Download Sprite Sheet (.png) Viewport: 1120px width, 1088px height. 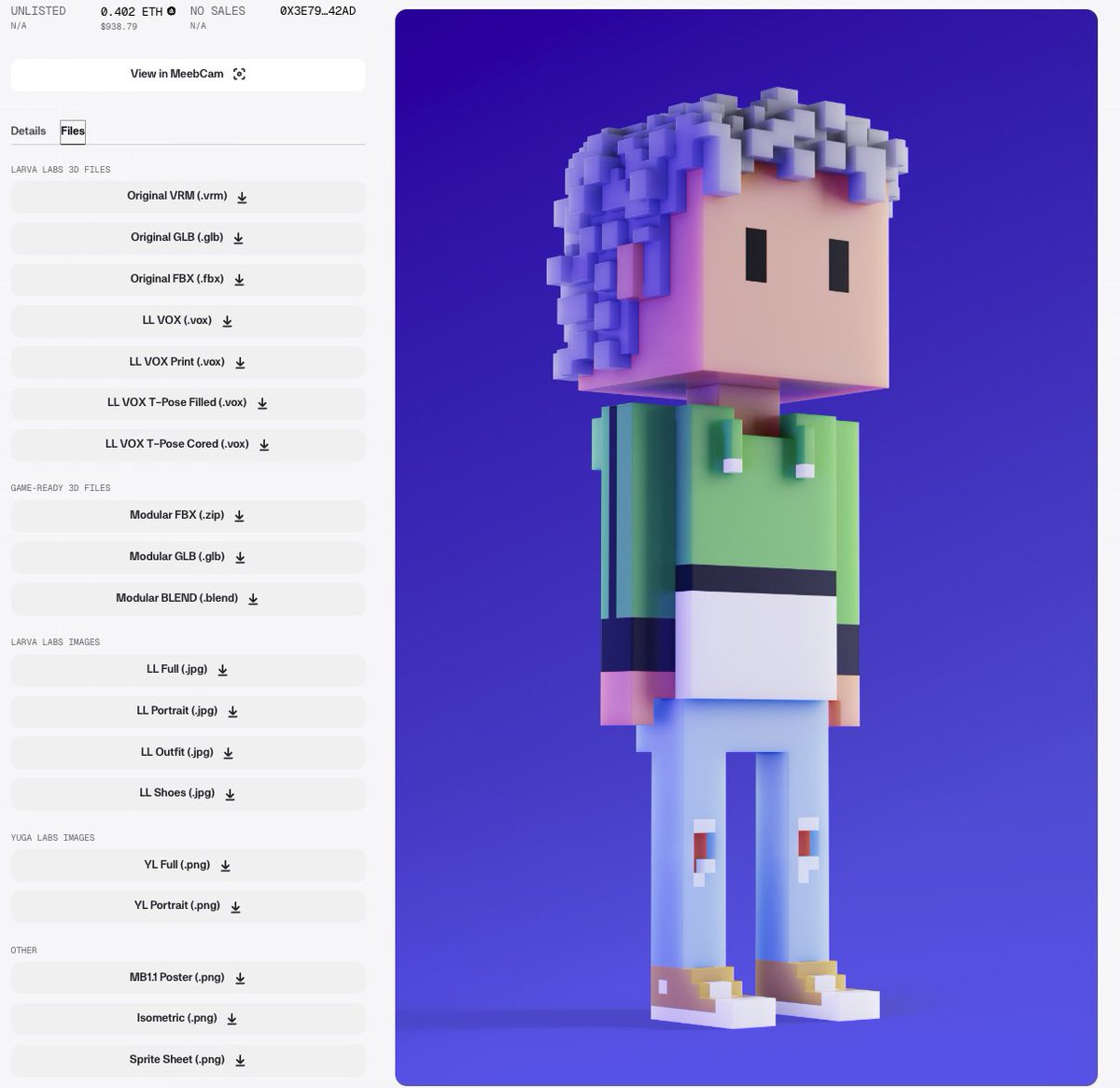point(188,1060)
